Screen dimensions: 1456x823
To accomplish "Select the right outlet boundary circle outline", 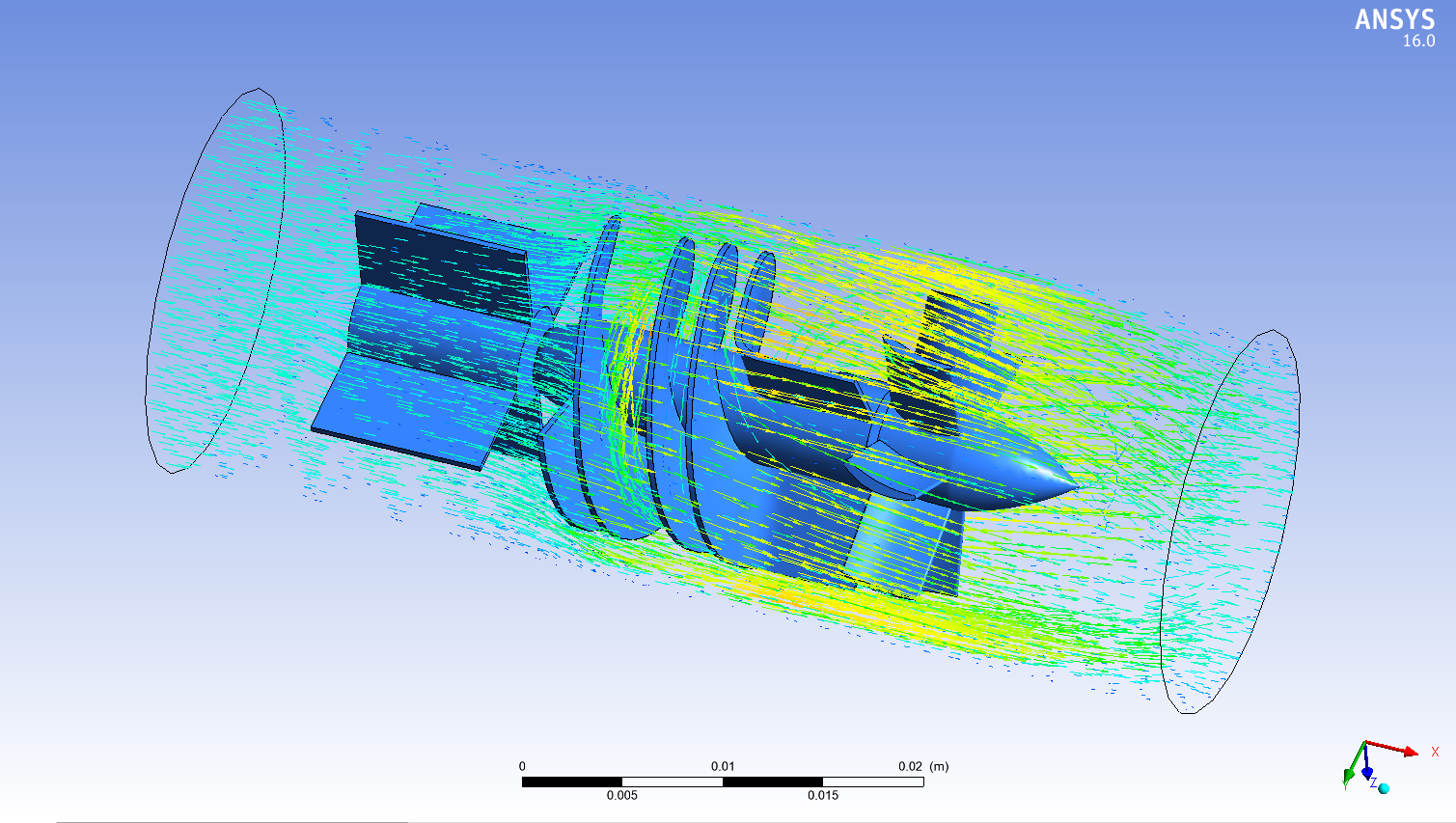I will click(1229, 522).
